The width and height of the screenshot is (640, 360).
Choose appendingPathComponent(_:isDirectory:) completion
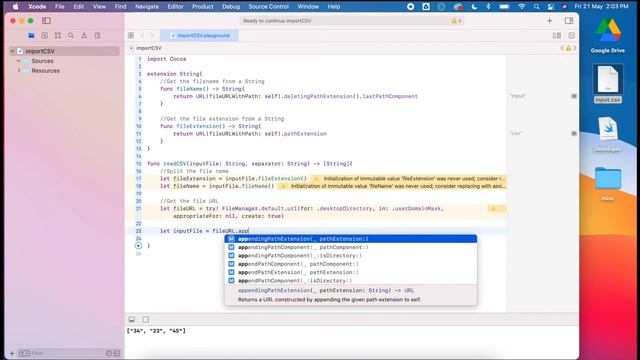[351, 256]
